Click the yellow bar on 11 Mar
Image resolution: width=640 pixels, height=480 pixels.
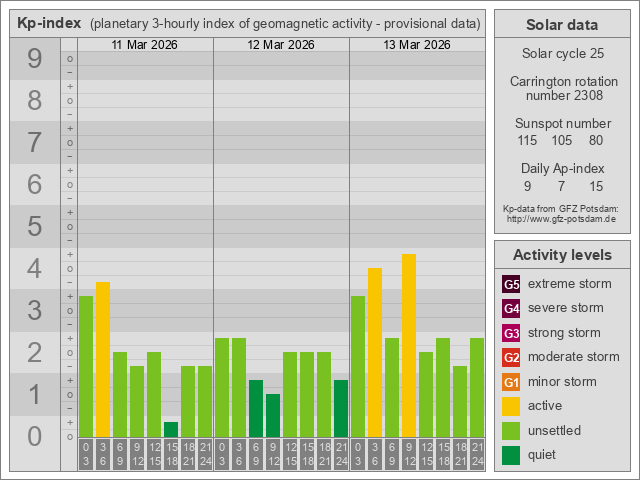[103, 360]
